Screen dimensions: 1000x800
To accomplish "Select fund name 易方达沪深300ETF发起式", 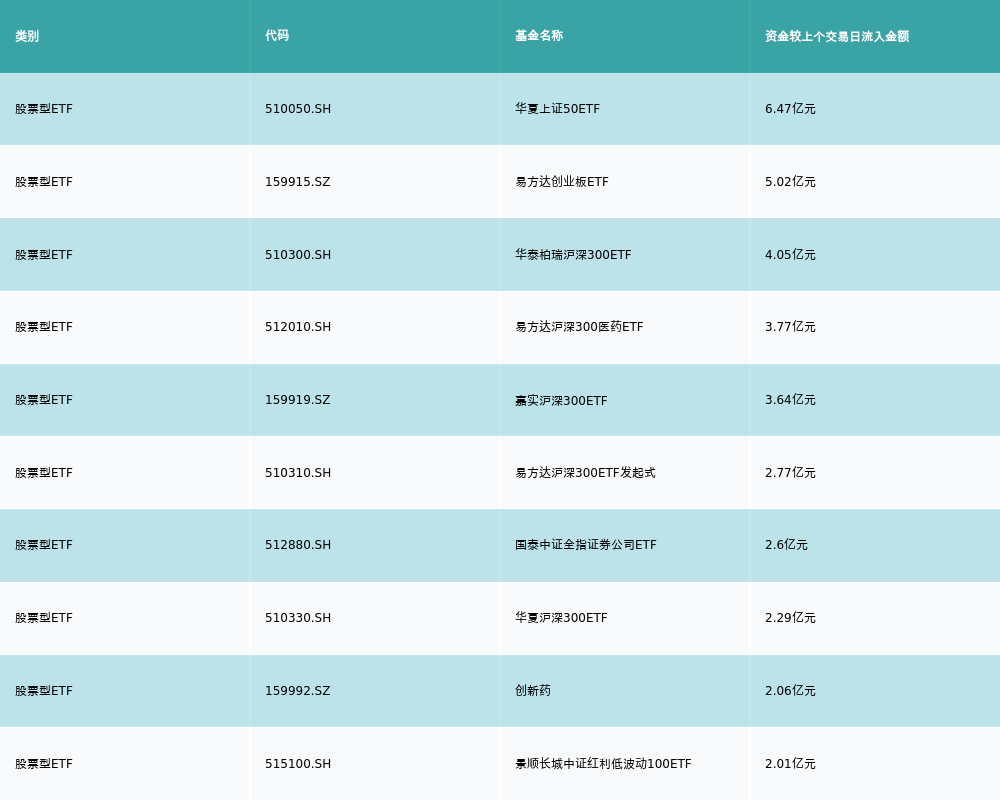I will coord(585,473).
